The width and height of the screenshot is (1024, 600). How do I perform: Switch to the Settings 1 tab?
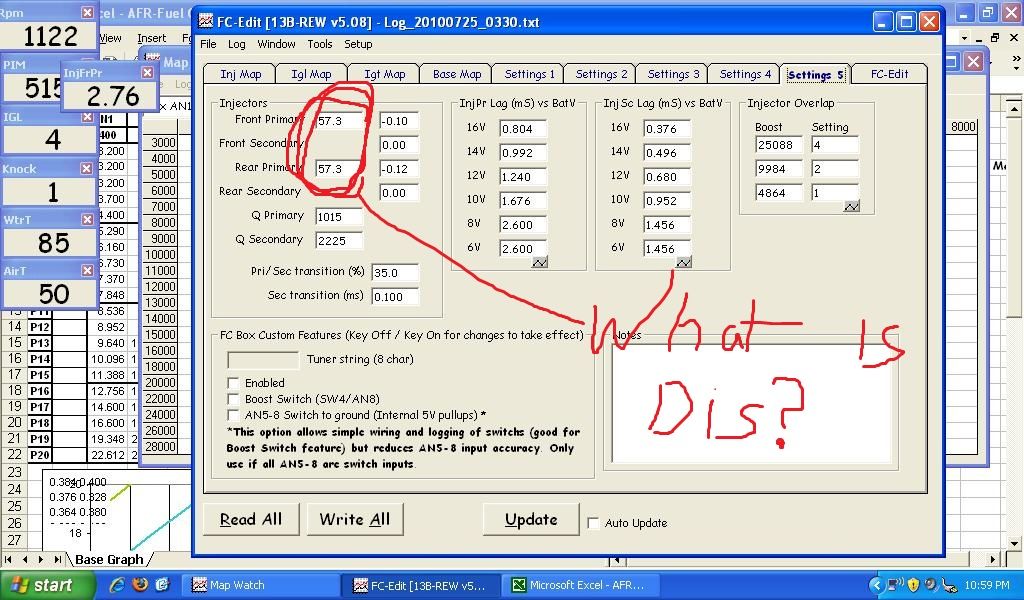(x=529, y=74)
